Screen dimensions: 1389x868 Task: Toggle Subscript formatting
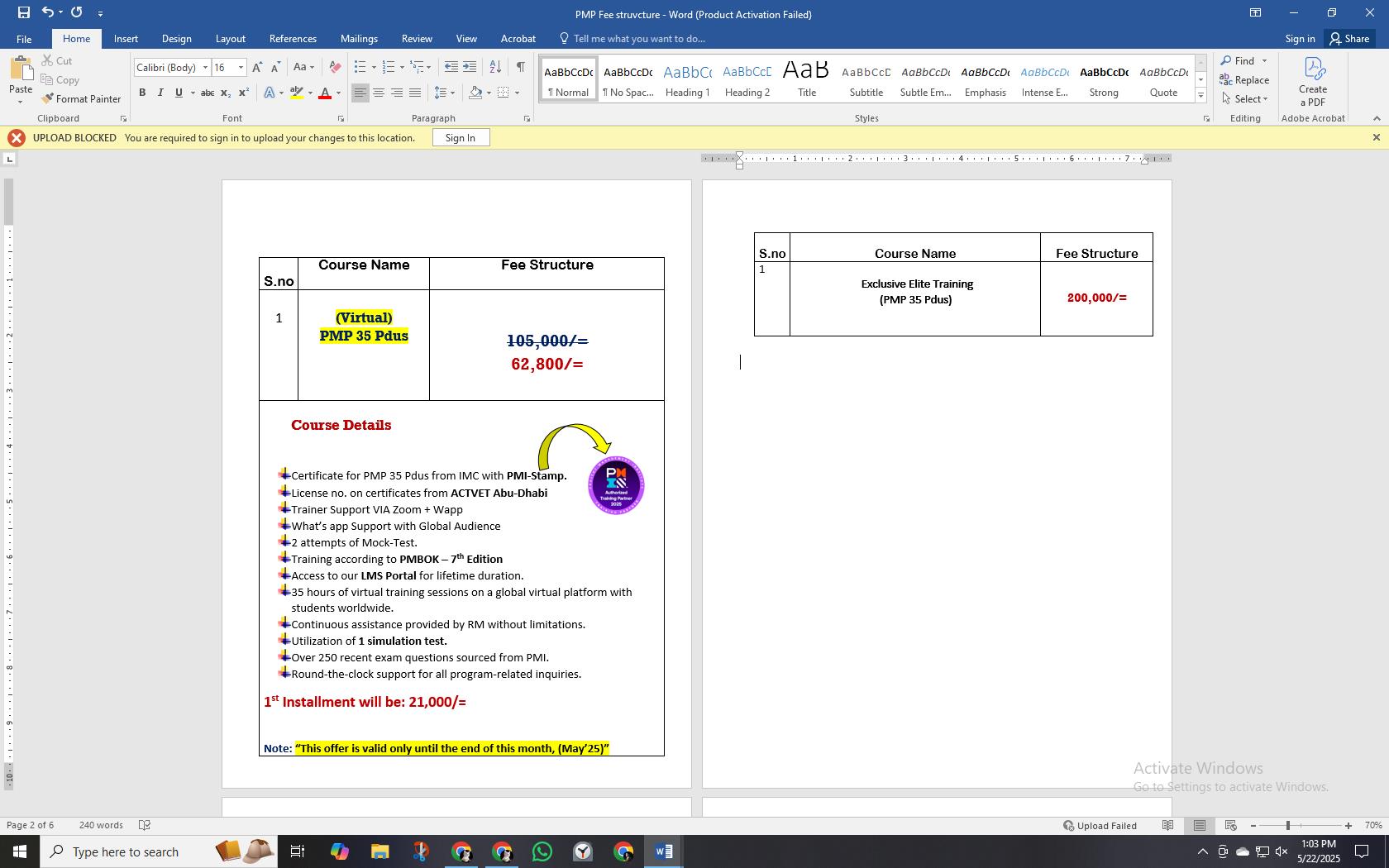click(x=227, y=93)
